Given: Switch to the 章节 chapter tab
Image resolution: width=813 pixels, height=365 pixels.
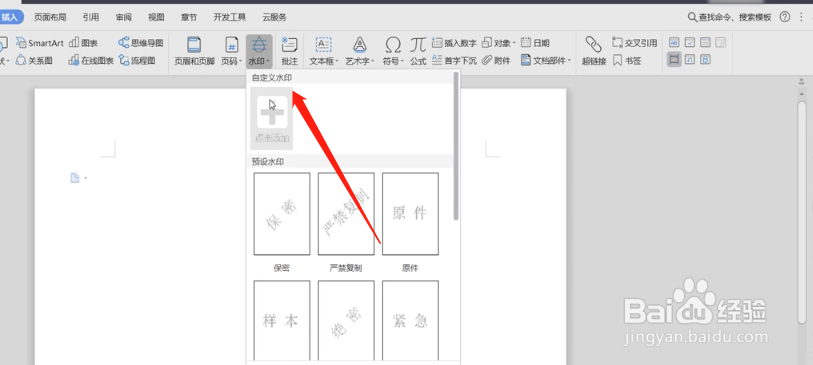Looking at the screenshot, I should pos(189,17).
